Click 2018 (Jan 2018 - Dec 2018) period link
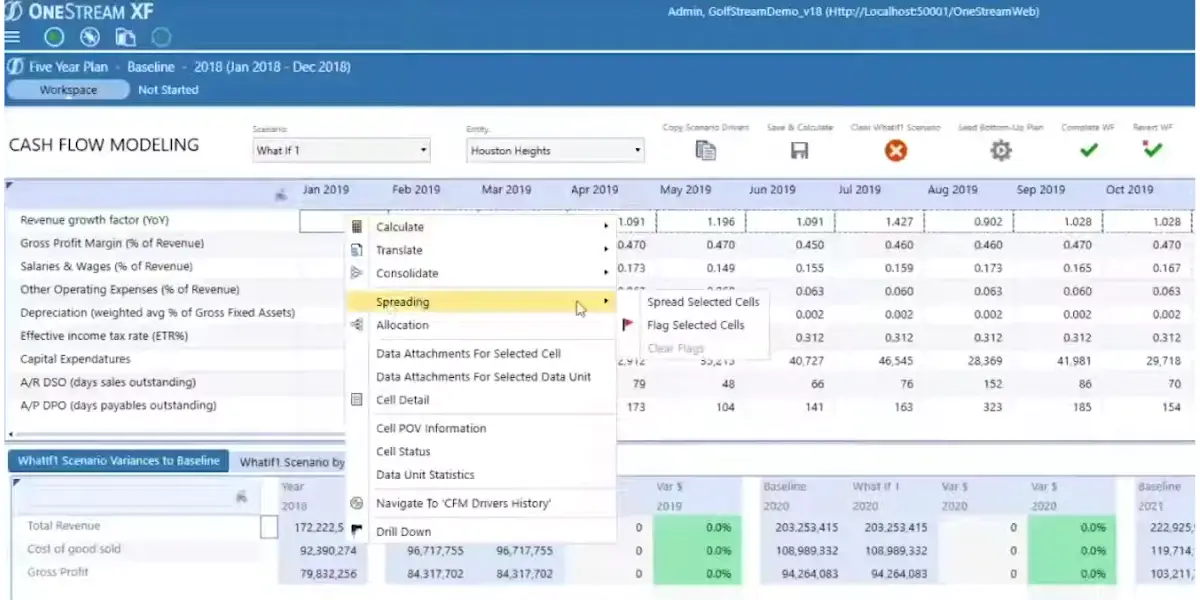The width and height of the screenshot is (1200, 600). pos(272,67)
